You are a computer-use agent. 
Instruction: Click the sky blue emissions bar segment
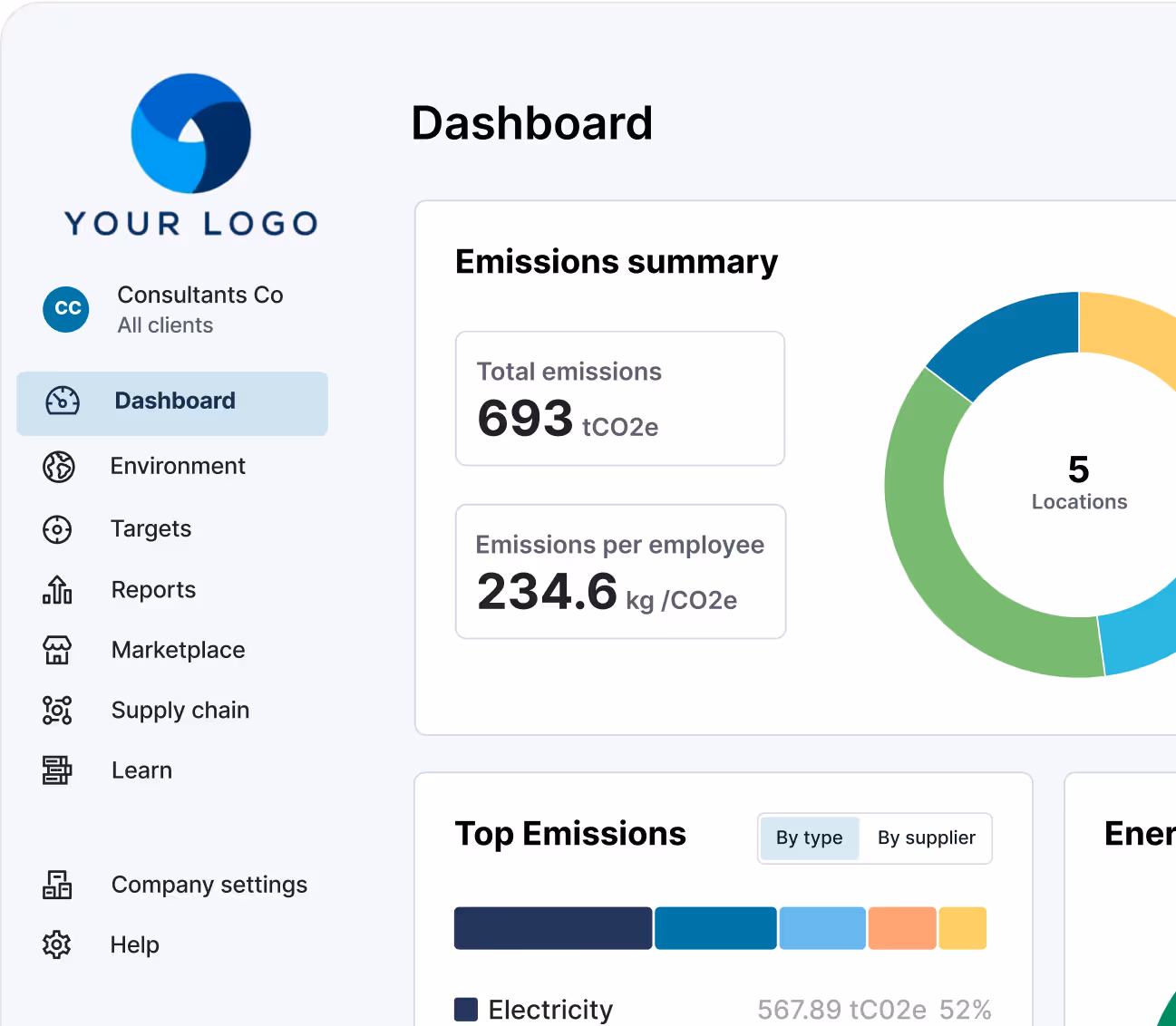pyautogui.click(x=822, y=928)
